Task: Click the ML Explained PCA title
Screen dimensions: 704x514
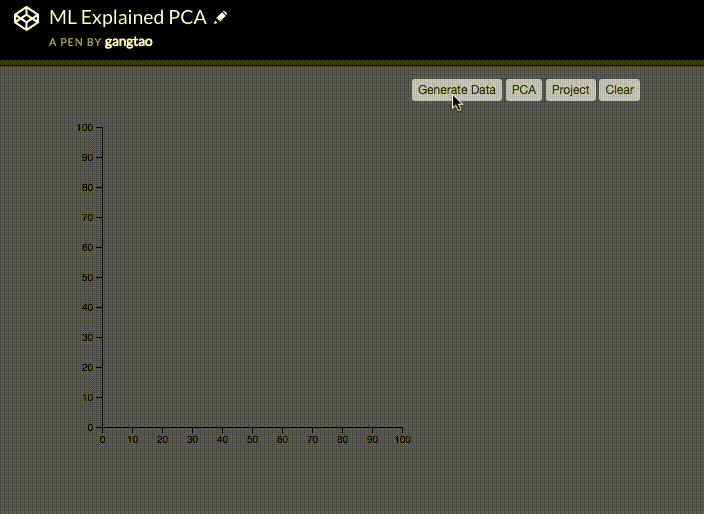Action: [x=128, y=18]
